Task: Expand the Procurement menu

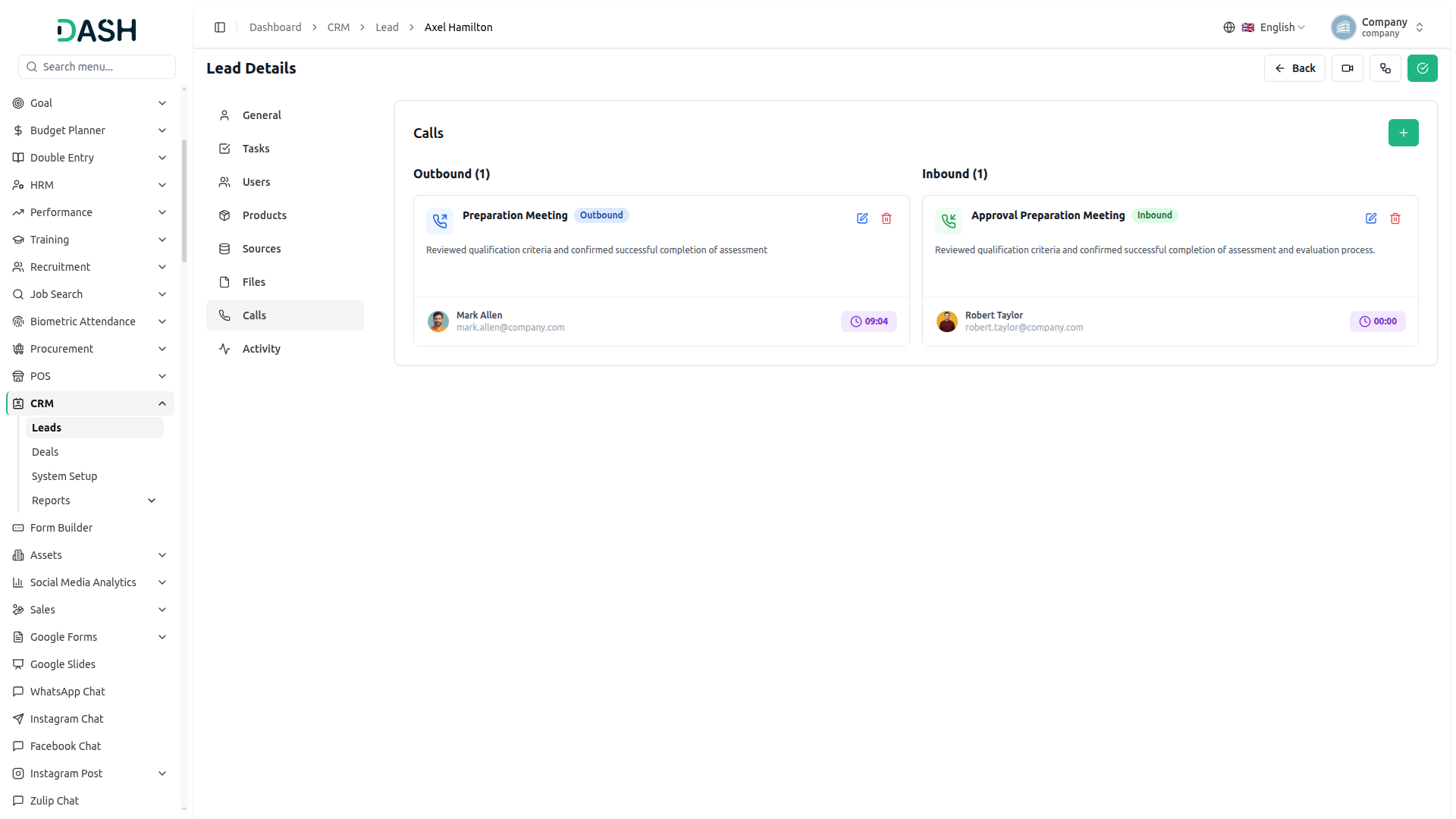Action: pyautogui.click(x=162, y=349)
